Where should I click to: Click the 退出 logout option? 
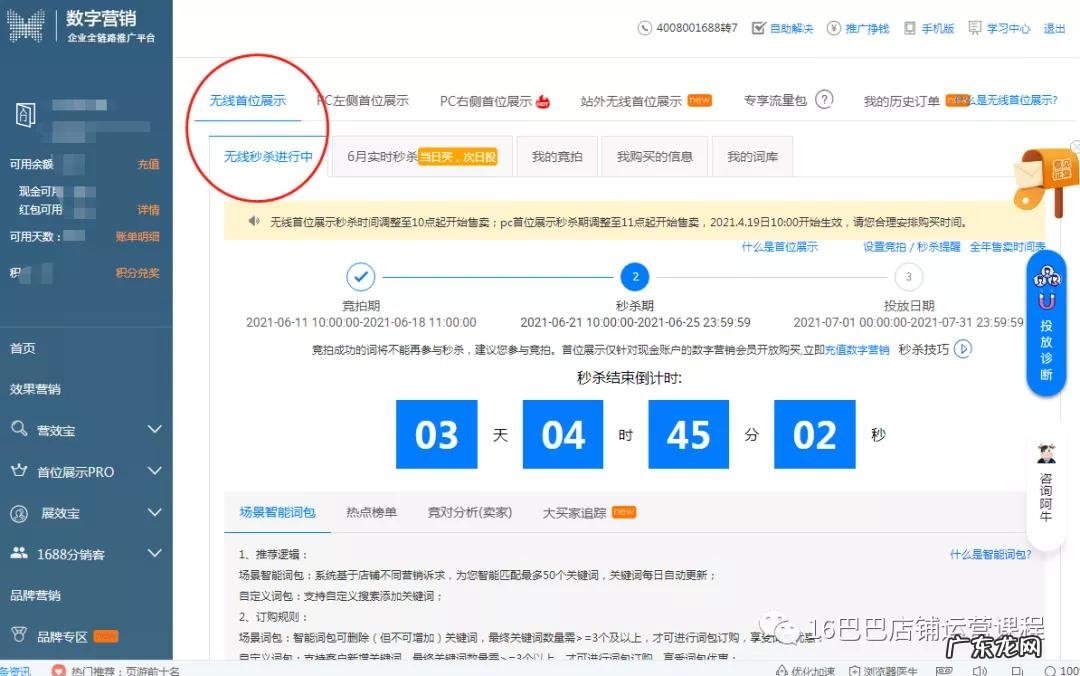coord(1054,28)
